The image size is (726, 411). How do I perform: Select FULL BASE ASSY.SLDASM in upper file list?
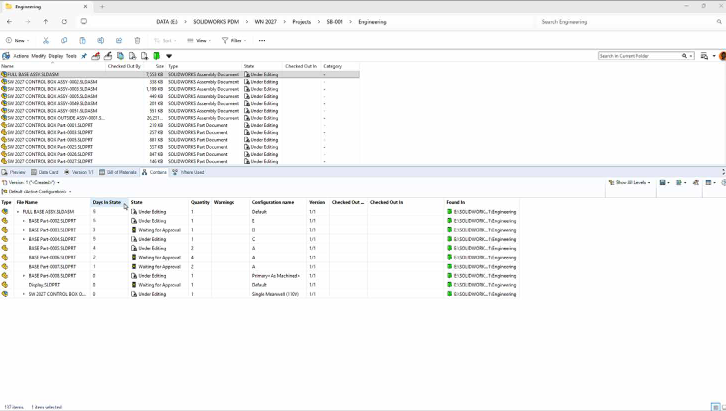click(x=180, y=74)
